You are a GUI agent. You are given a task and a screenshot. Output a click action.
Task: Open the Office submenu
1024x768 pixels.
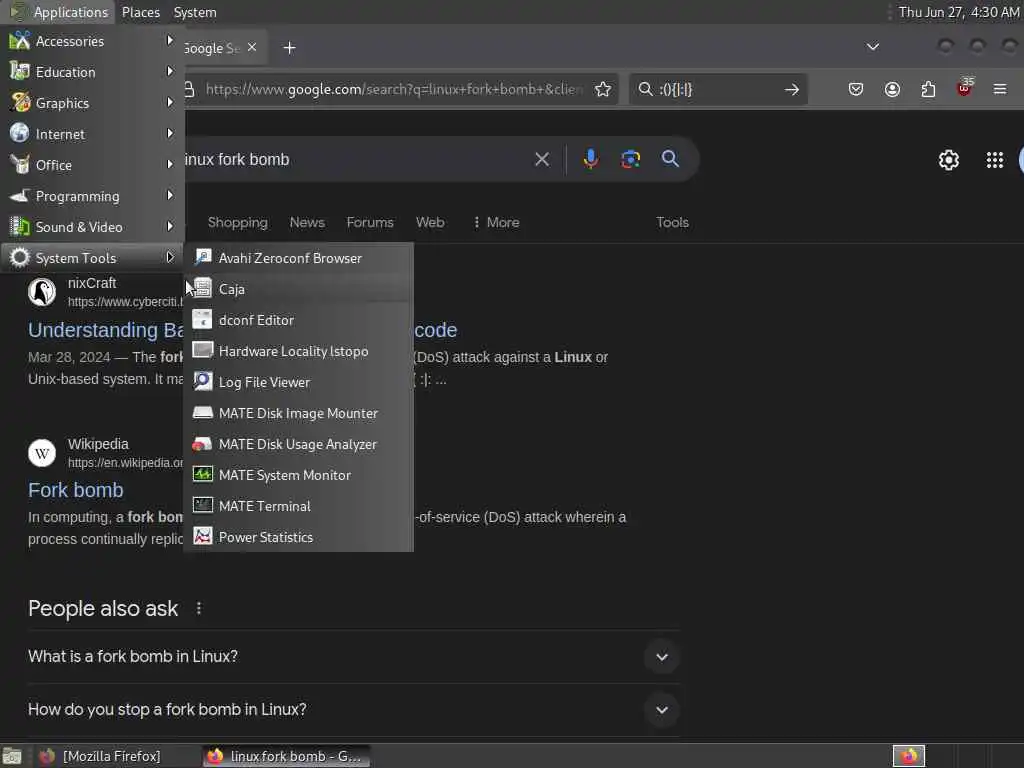tap(92, 165)
